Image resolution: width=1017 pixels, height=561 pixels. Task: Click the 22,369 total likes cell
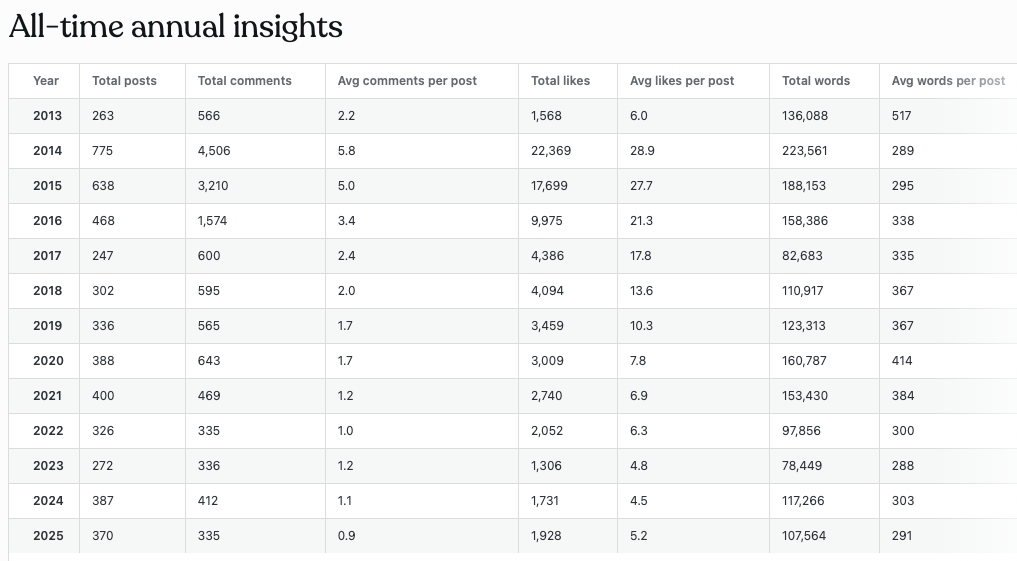pyautogui.click(x=551, y=151)
